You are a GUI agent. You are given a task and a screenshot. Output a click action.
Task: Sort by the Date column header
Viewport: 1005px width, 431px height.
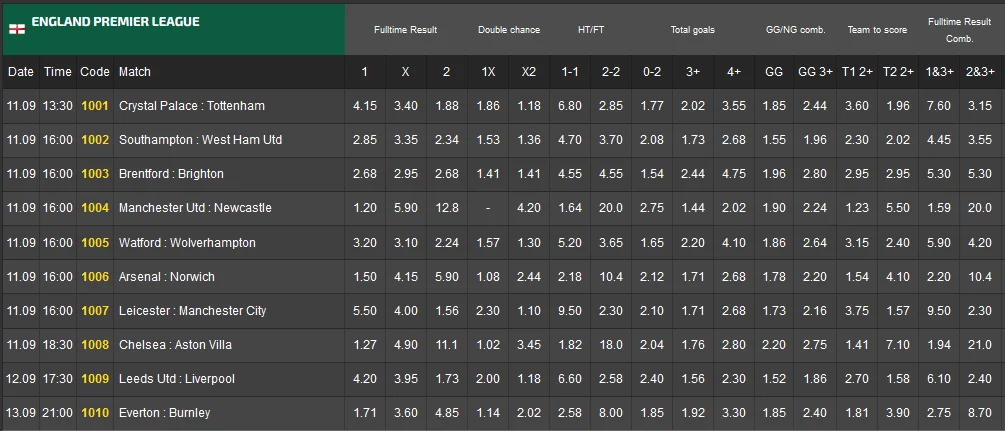pyautogui.click(x=20, y=72)
